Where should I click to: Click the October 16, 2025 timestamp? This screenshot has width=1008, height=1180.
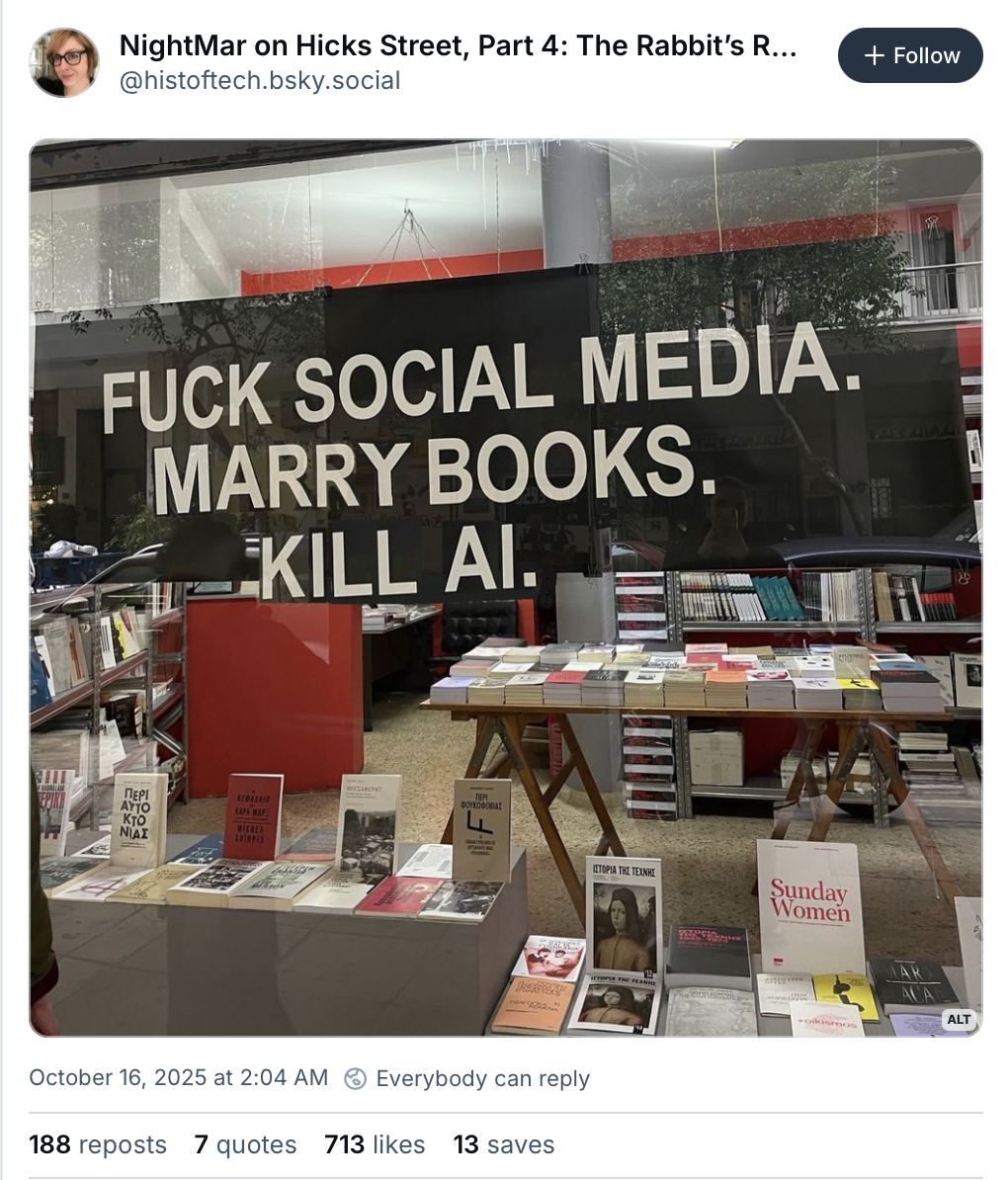click(179, 1077)
